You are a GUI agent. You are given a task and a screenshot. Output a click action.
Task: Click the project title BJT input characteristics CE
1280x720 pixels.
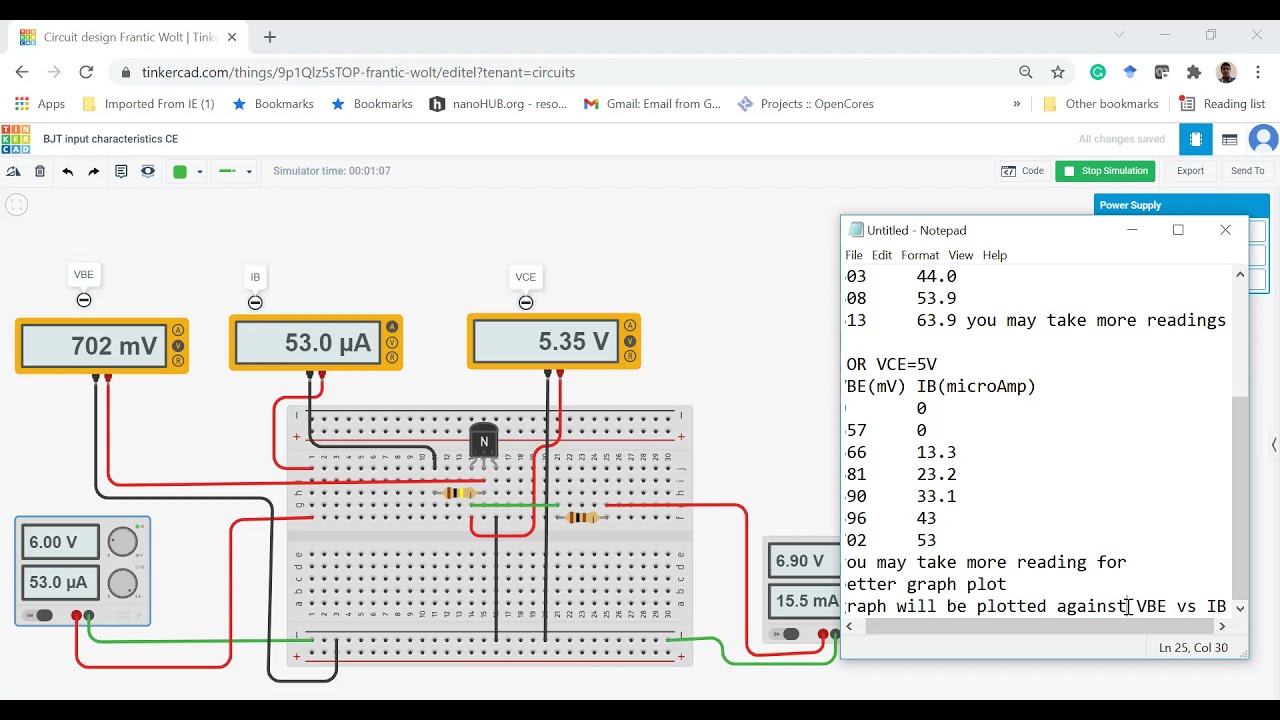click(111, 139)
